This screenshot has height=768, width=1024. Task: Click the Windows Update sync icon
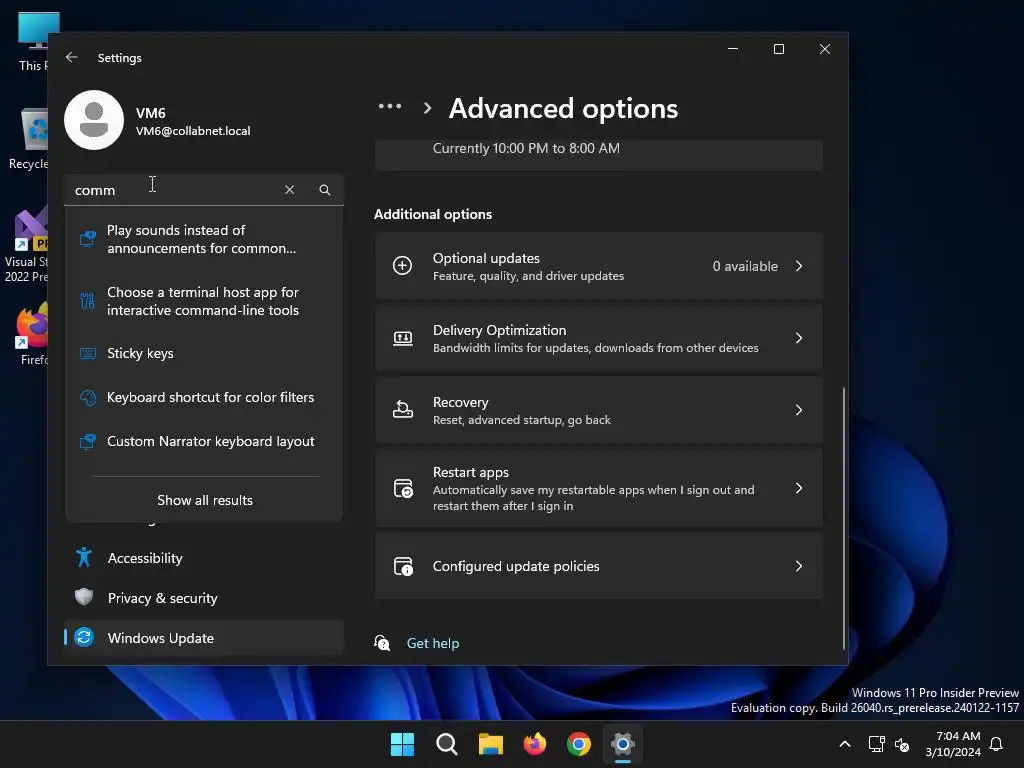(84, 637)
